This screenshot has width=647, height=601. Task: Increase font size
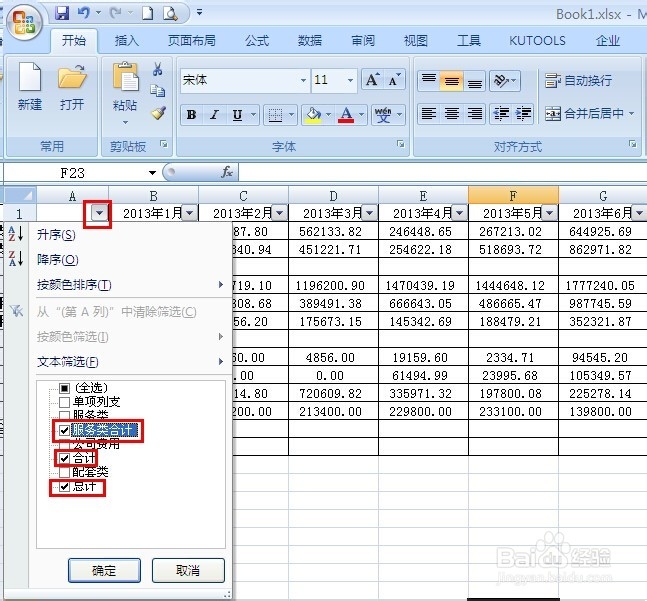[373, 80]
